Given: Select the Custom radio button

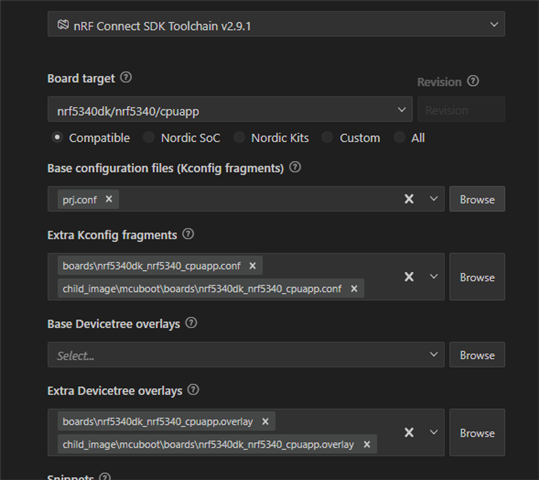Looking at the screenshot, I should click(x=327, y=138).
